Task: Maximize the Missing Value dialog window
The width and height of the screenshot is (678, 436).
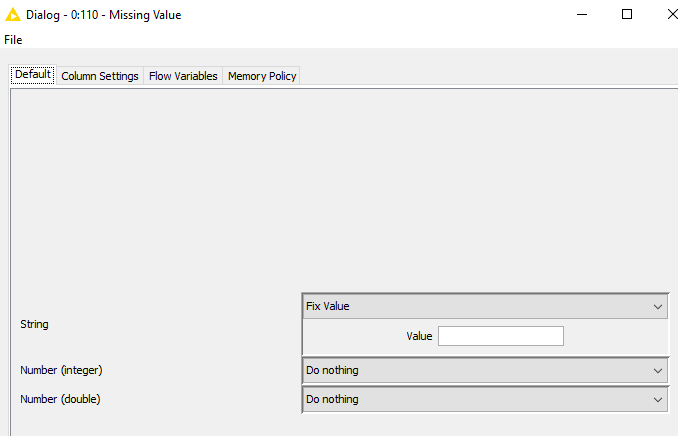Action: (x=627, y=14)
